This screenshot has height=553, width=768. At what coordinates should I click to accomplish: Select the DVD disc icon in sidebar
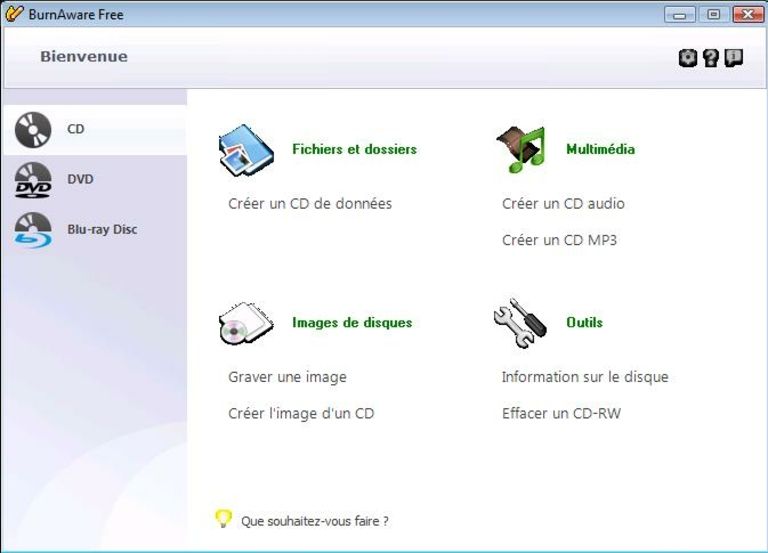point(33,180)
